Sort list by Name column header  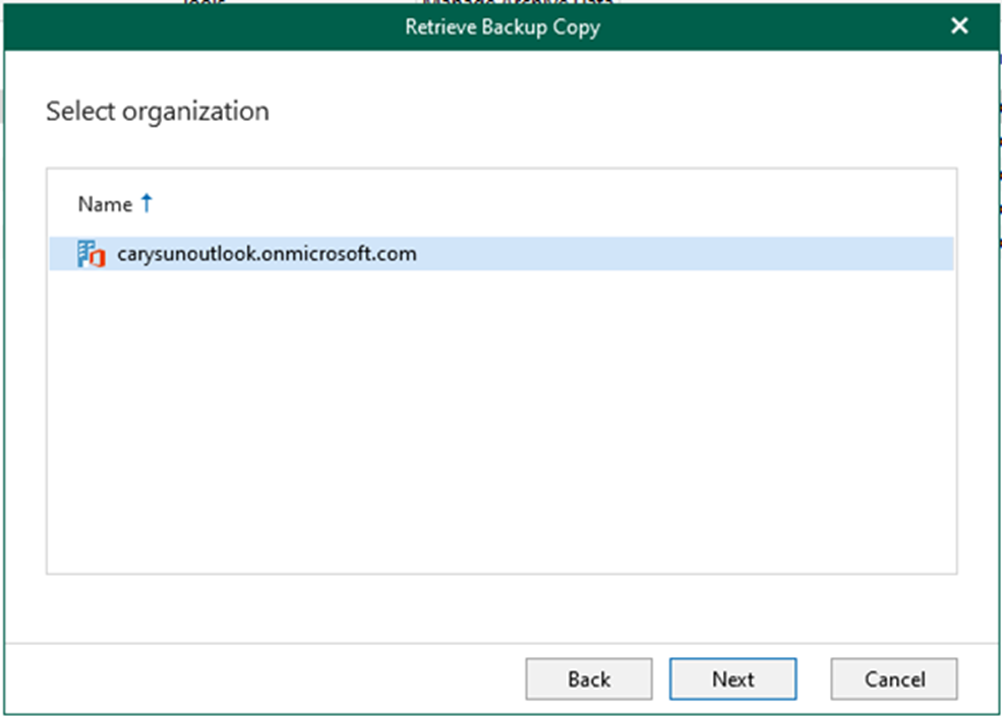coord(105,204)
